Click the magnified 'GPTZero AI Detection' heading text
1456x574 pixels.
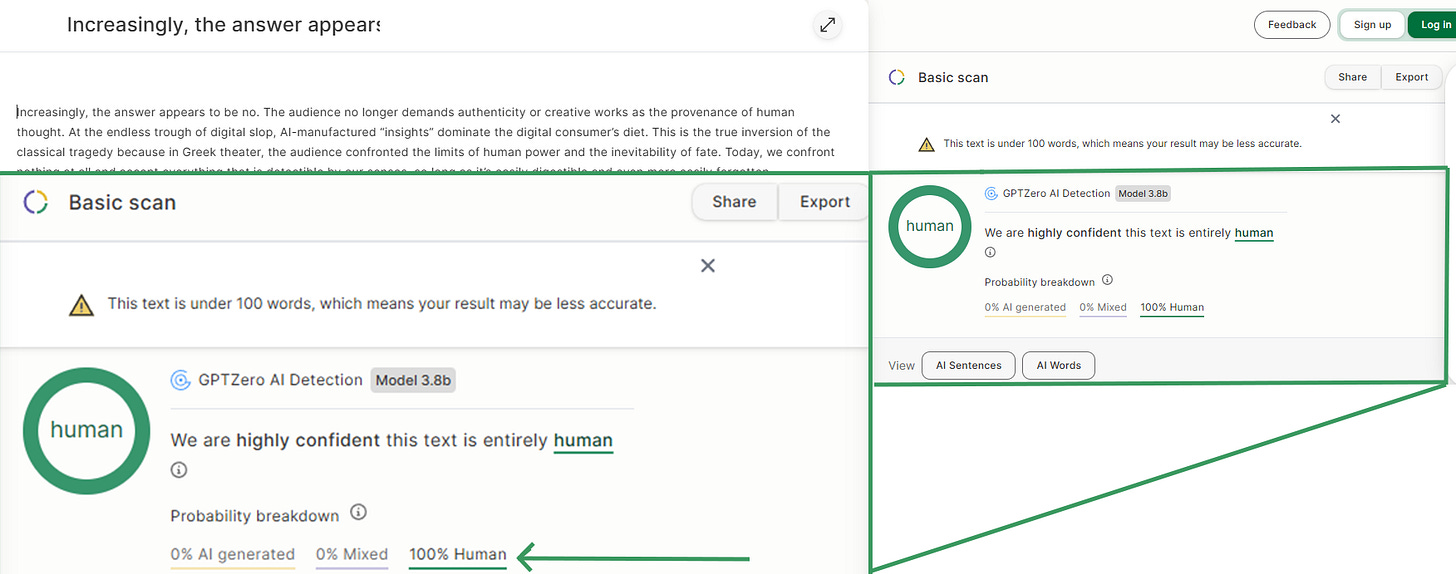click(280, 380)
